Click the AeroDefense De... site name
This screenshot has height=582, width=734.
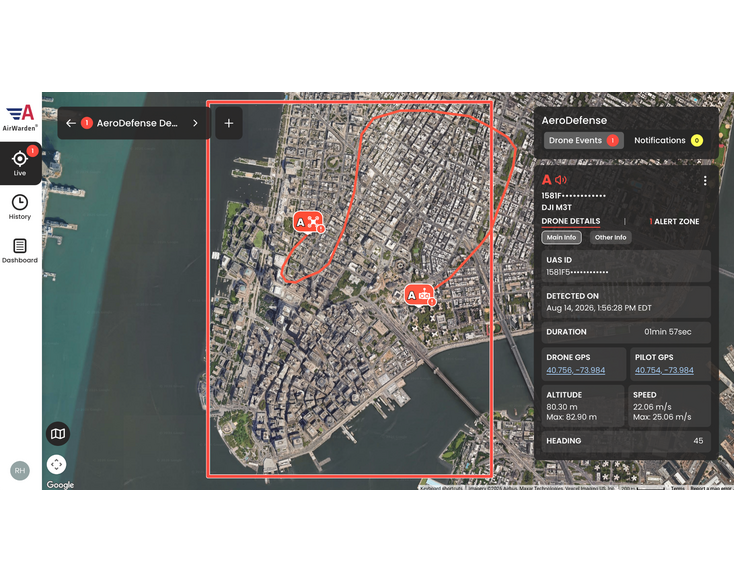tap(137, 123)
